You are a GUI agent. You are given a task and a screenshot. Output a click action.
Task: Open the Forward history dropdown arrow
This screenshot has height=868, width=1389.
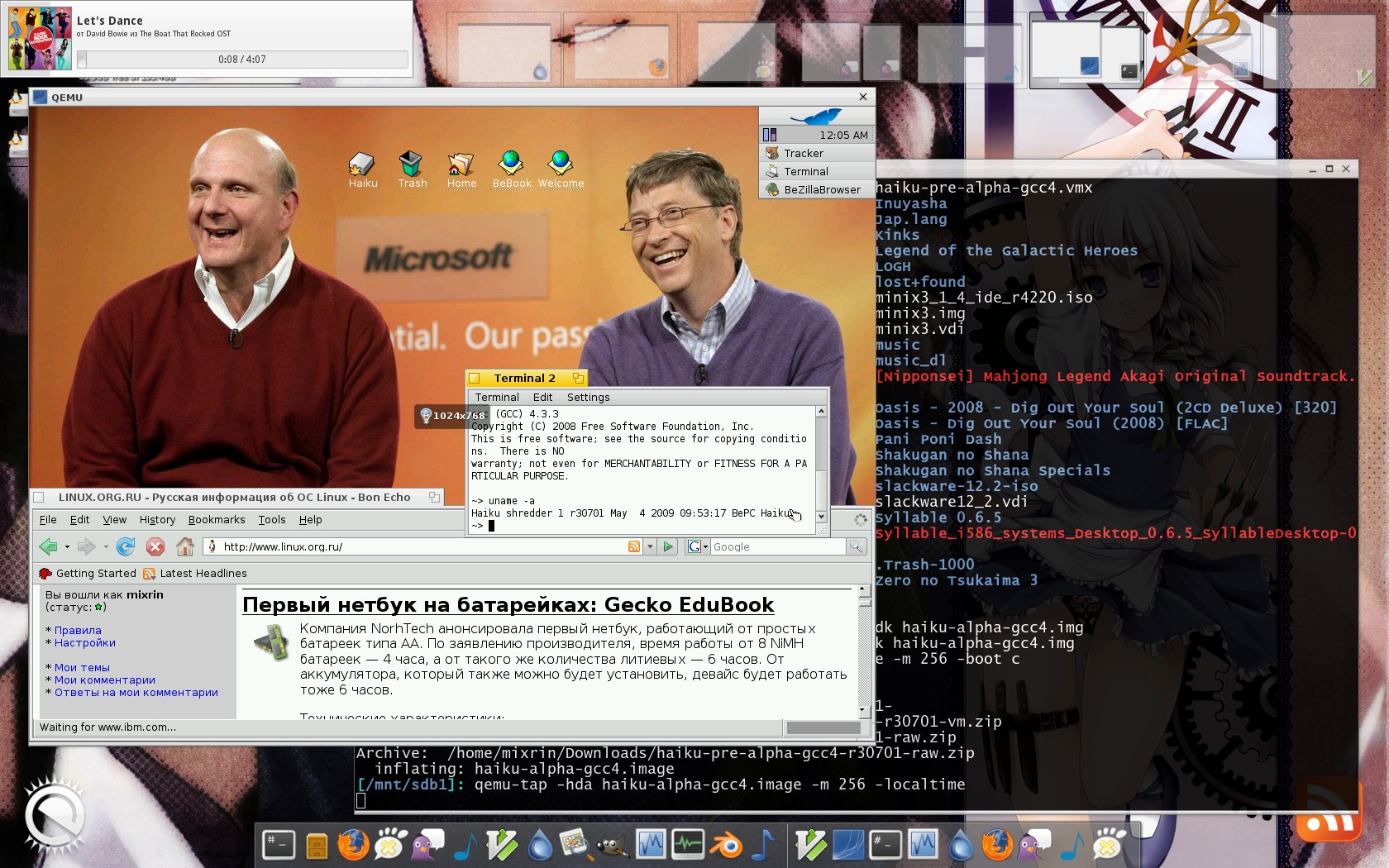pos(105,546)
